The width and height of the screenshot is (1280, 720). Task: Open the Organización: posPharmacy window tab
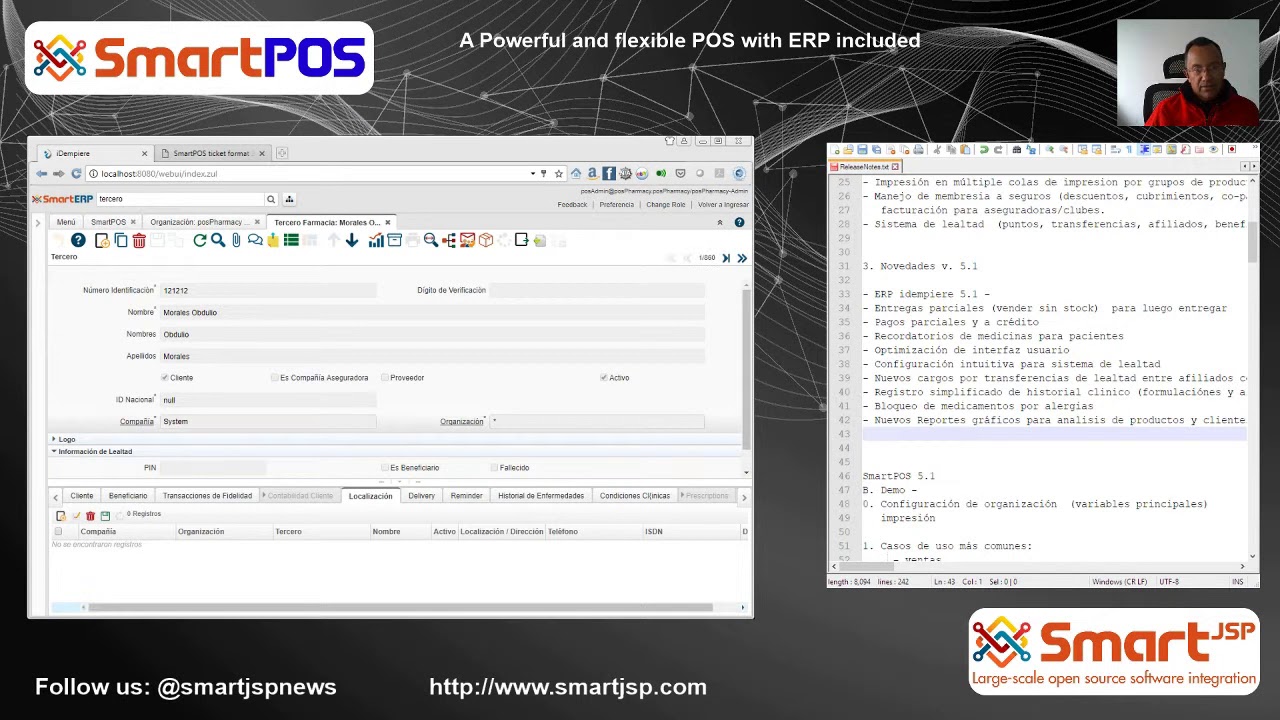[x=205, y=222]
